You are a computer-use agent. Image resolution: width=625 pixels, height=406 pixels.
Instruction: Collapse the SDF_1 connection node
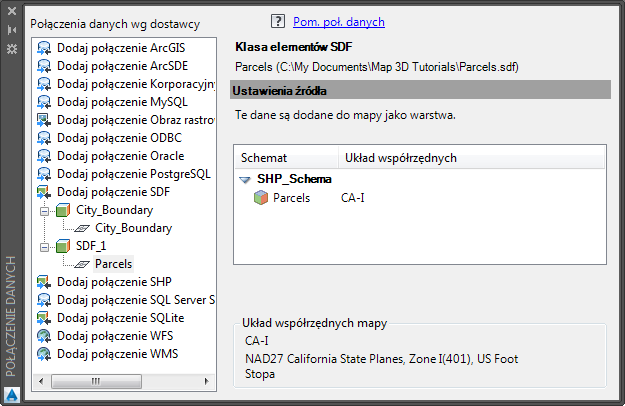tap(45, 247)
